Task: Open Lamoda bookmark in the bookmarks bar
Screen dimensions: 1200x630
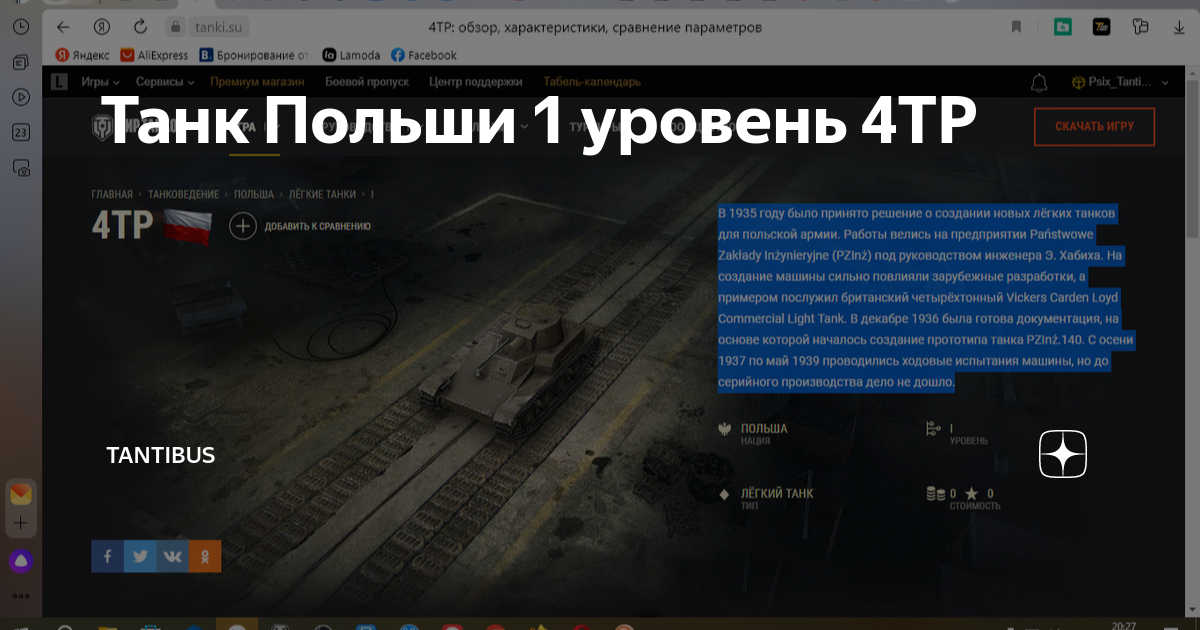Action: point(351,55)
